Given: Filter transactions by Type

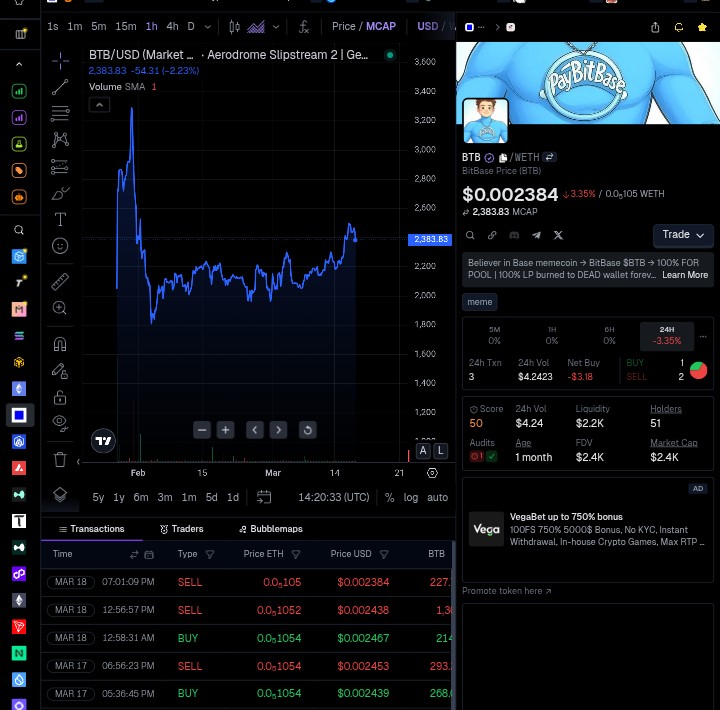Looking at the screenshot, I should coord(210,554).
